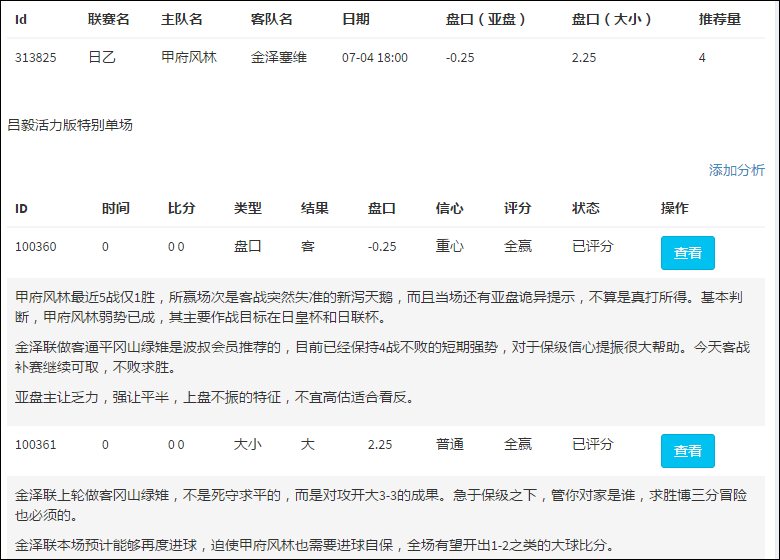Select the 盘口（大小） column header
Screen dimensions: 780x560
[x=611, y=19]
